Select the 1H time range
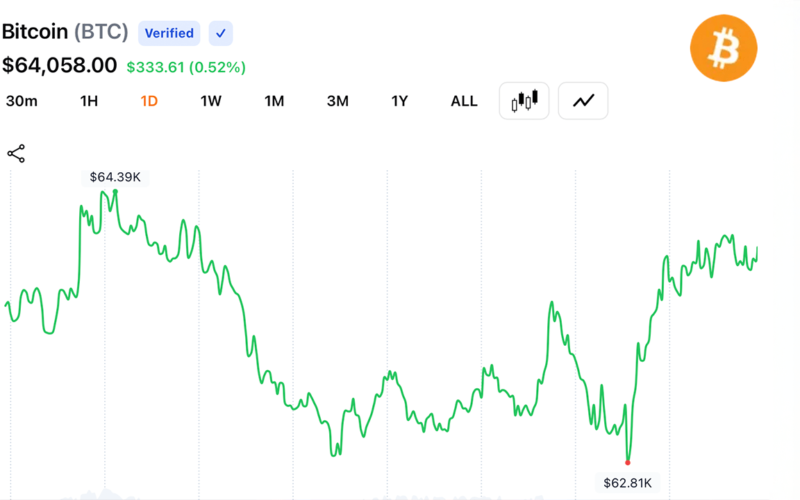This screenshot has height=500, width=800. point(89,101)
